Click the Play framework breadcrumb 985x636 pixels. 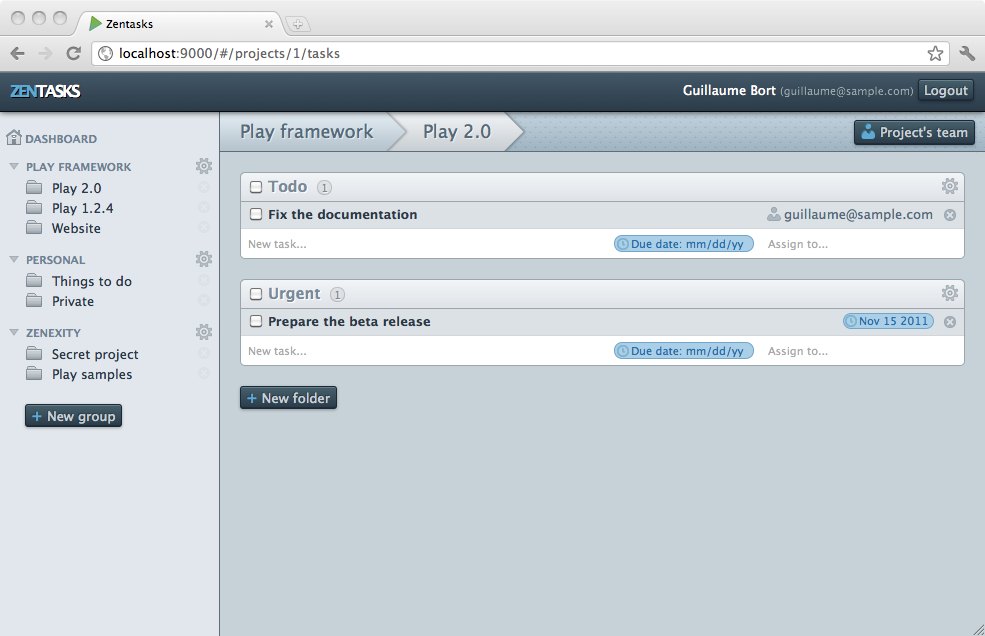(x=306, y=132)
